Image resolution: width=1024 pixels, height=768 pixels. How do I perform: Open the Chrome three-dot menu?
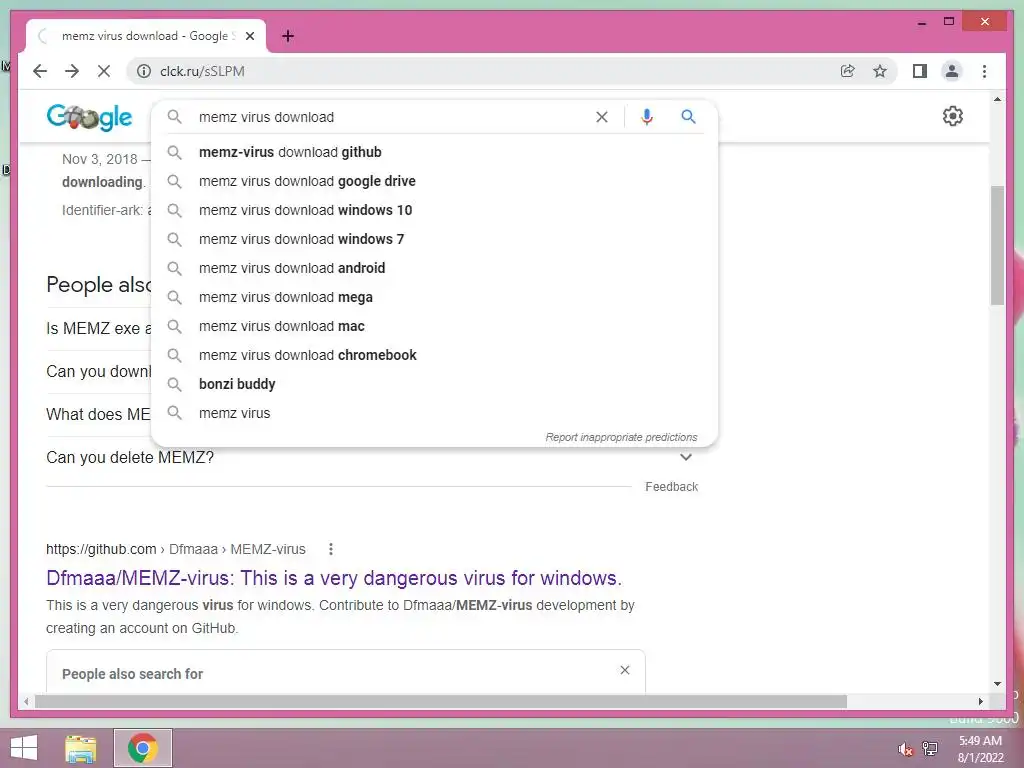[x=984, y=71]
